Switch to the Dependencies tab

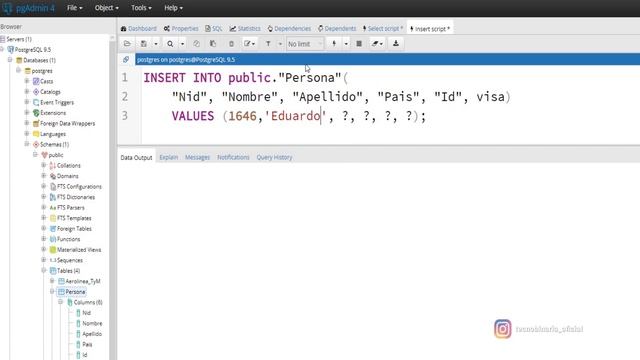pos(289,29)
